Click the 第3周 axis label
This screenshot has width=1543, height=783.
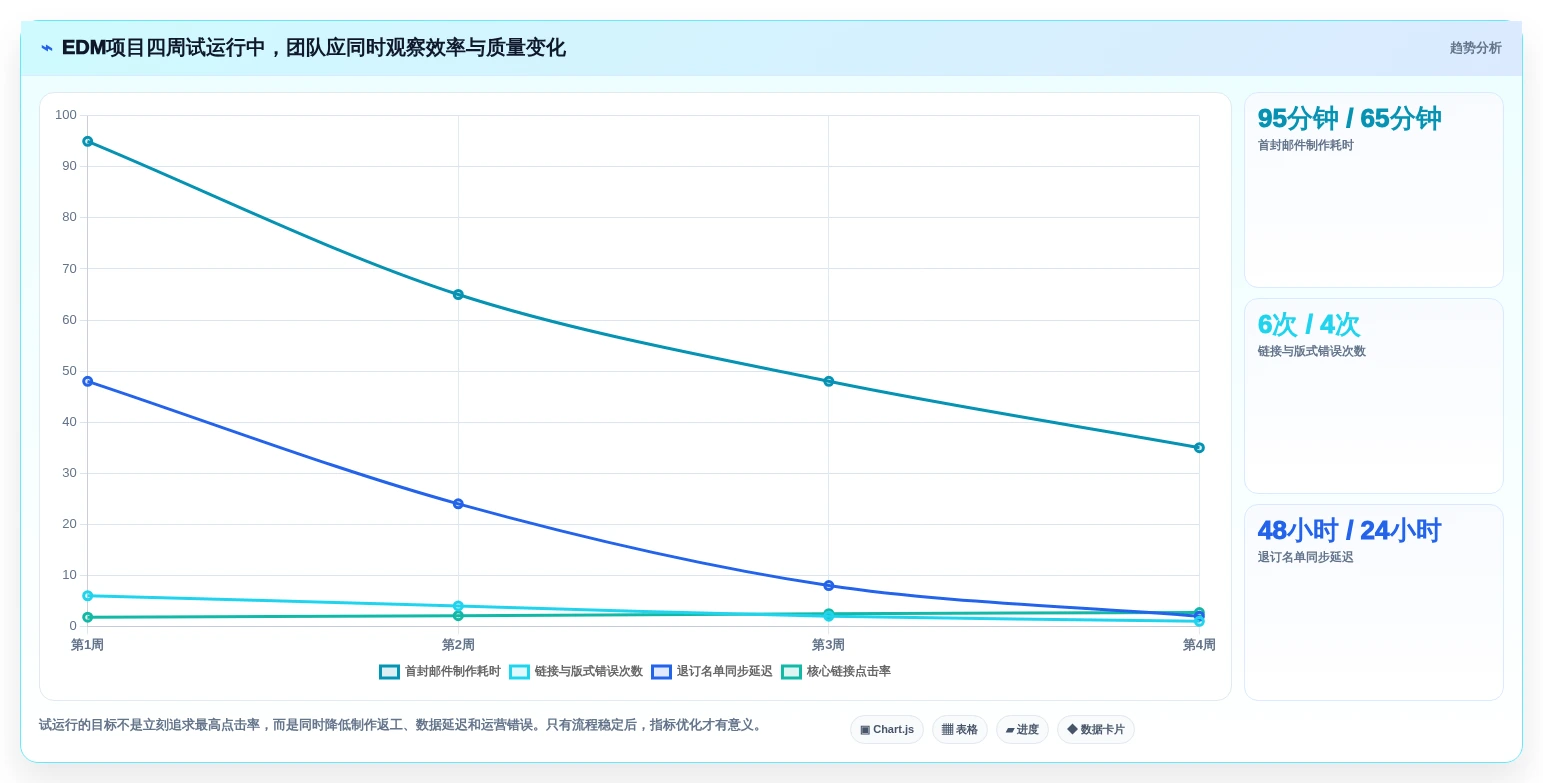click(x=828, y=645)
